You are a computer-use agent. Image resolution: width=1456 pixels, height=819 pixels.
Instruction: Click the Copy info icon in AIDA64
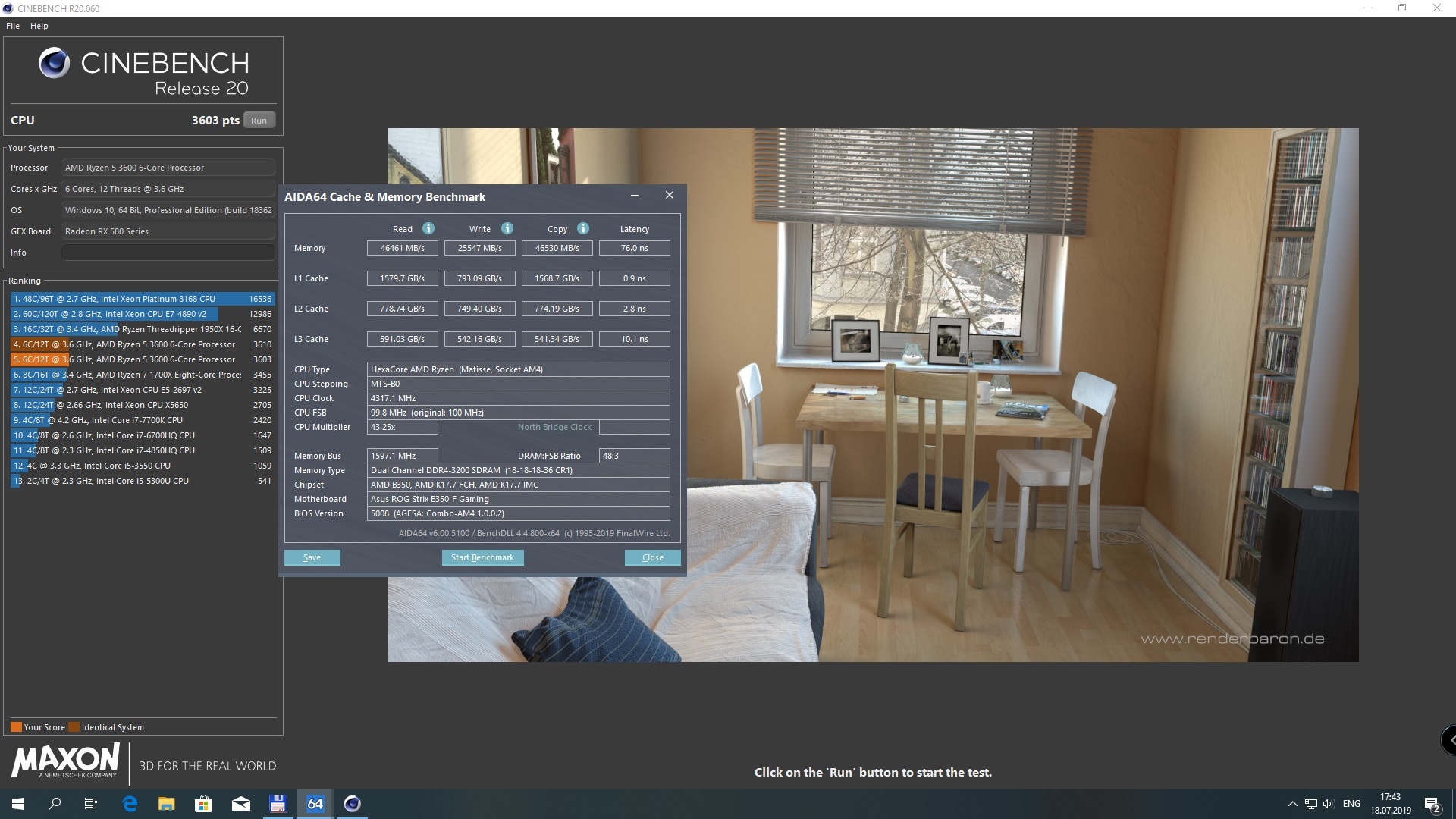pos(583,228)
